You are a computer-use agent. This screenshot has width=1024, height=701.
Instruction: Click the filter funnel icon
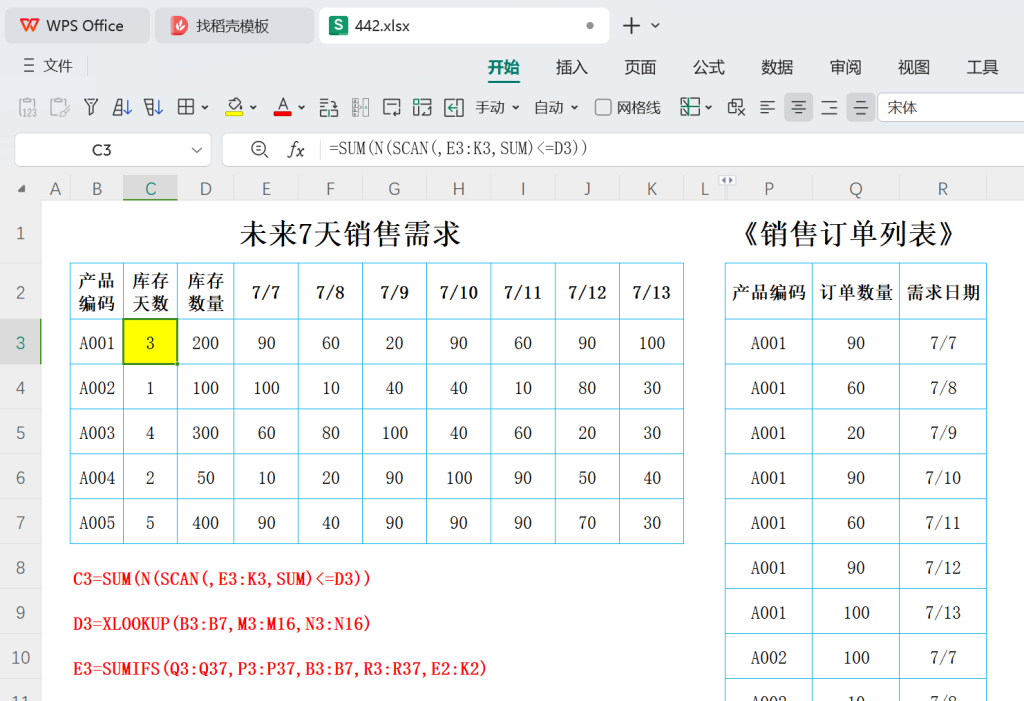pos(91,107)
